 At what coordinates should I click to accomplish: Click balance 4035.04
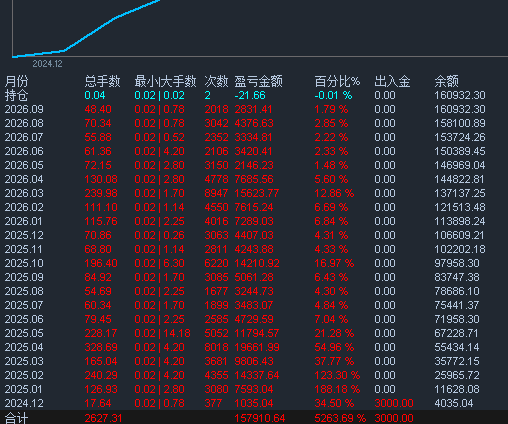point(454,404)
